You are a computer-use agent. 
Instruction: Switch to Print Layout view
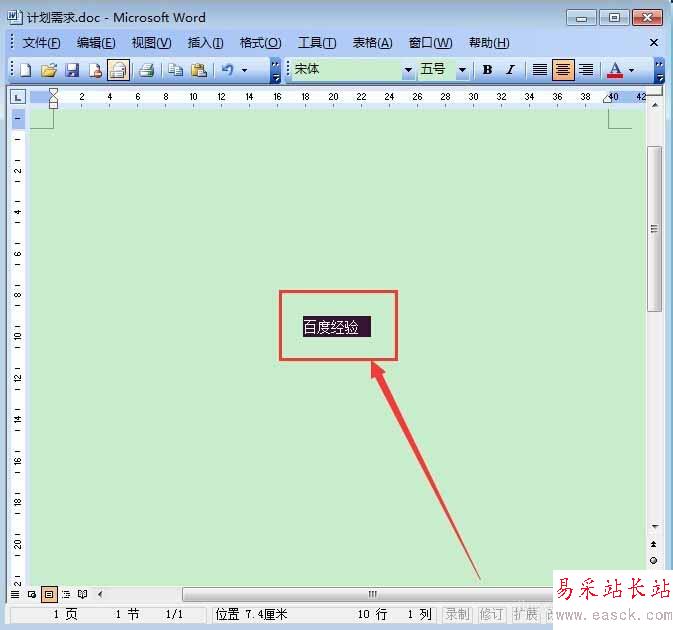coord(49,594)
